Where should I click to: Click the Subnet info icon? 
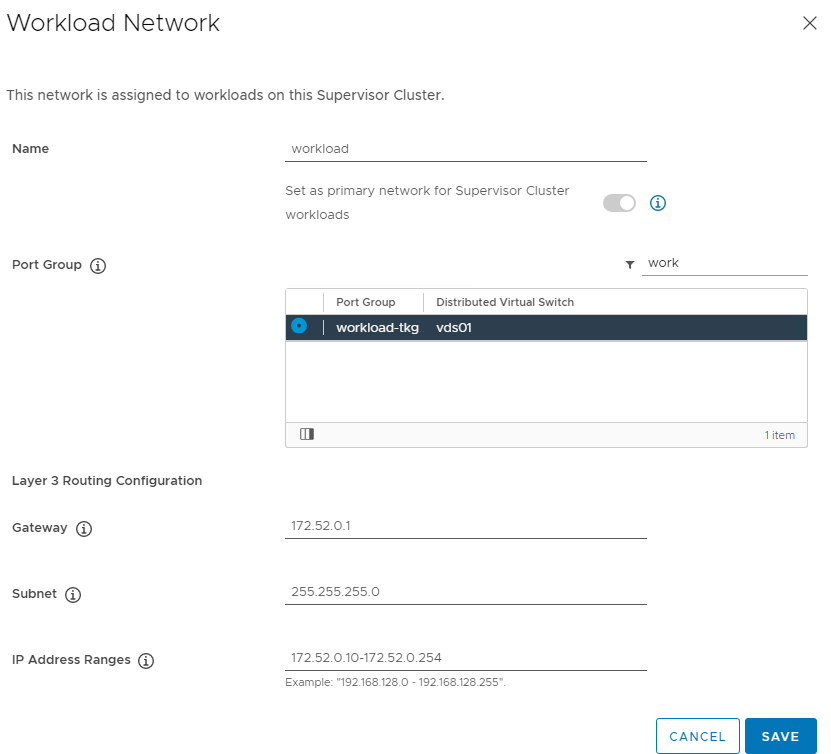click(x=73, y=595)
